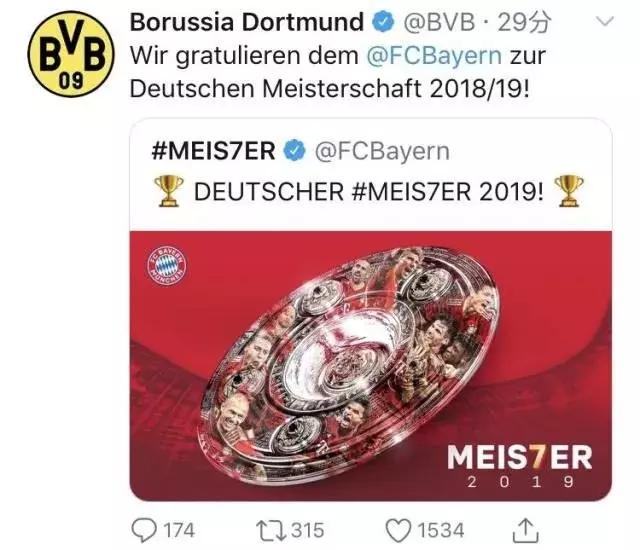Open Borussia Dortmund BVB avatar logo

pyautogui.click(x=71, y=53)
